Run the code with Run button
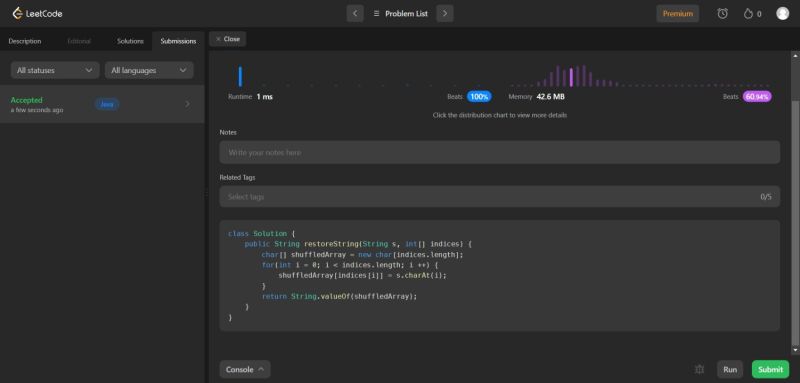 tap(730, 369)
